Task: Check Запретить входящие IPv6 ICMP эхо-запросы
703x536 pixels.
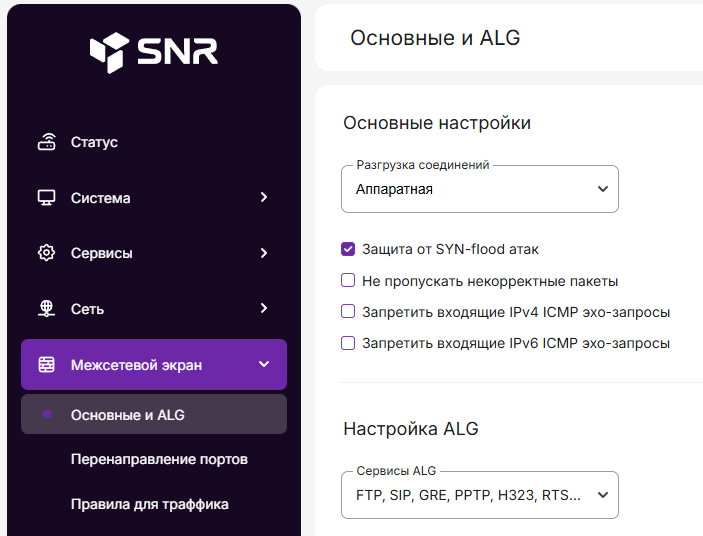Action: (348, 343)
